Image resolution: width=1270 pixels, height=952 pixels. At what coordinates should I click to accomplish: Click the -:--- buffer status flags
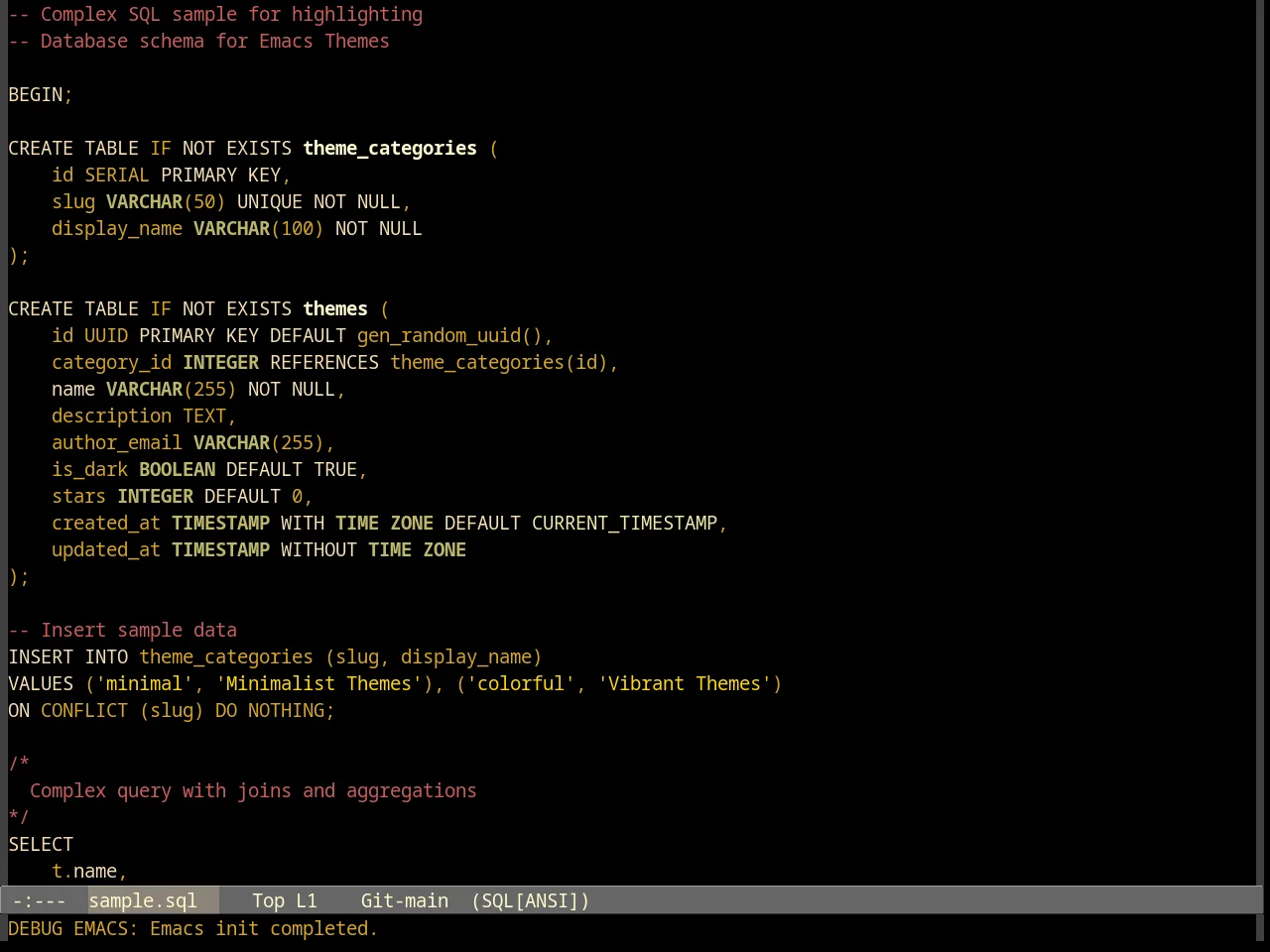click(40, 900)
